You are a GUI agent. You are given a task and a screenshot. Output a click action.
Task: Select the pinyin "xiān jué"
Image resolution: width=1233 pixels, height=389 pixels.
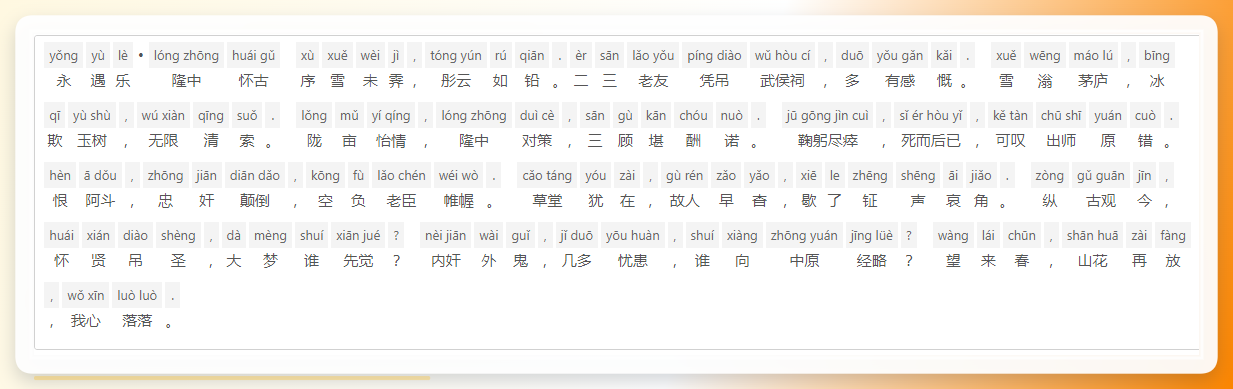357,236
